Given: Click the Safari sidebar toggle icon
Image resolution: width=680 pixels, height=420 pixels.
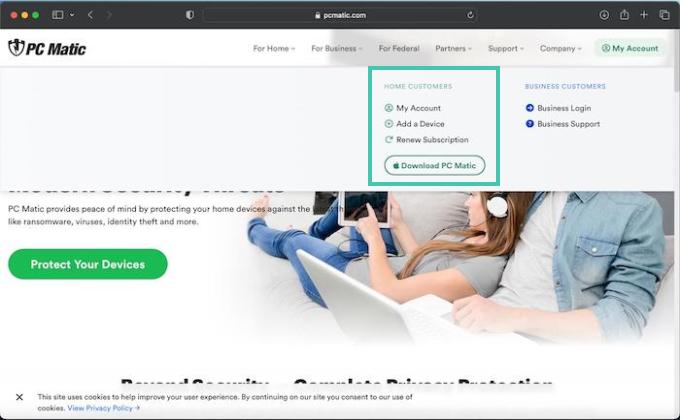Looking at the screenshot, I should coord(58,15).
